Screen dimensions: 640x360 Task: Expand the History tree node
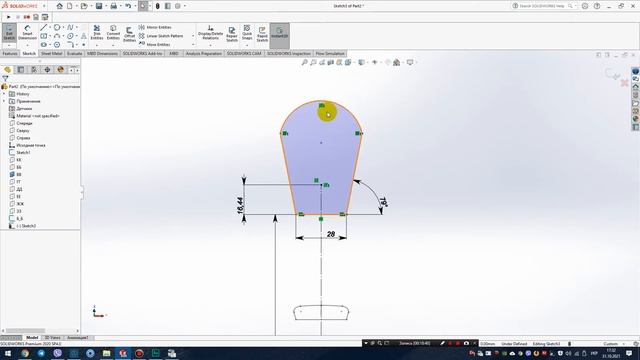[x=4, y=94]
